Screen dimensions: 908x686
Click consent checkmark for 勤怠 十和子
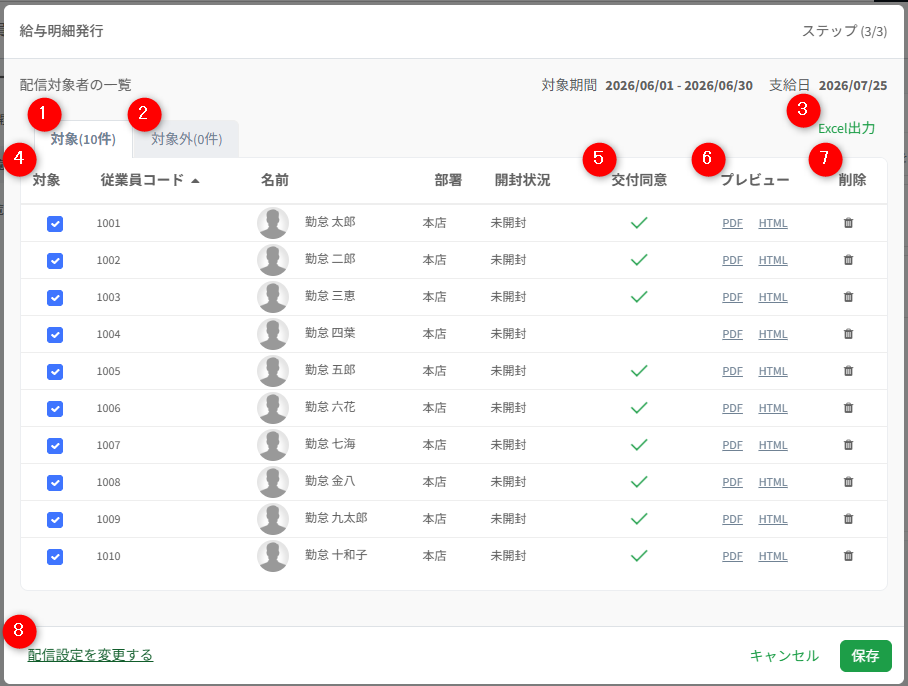[x=639, y=556]
